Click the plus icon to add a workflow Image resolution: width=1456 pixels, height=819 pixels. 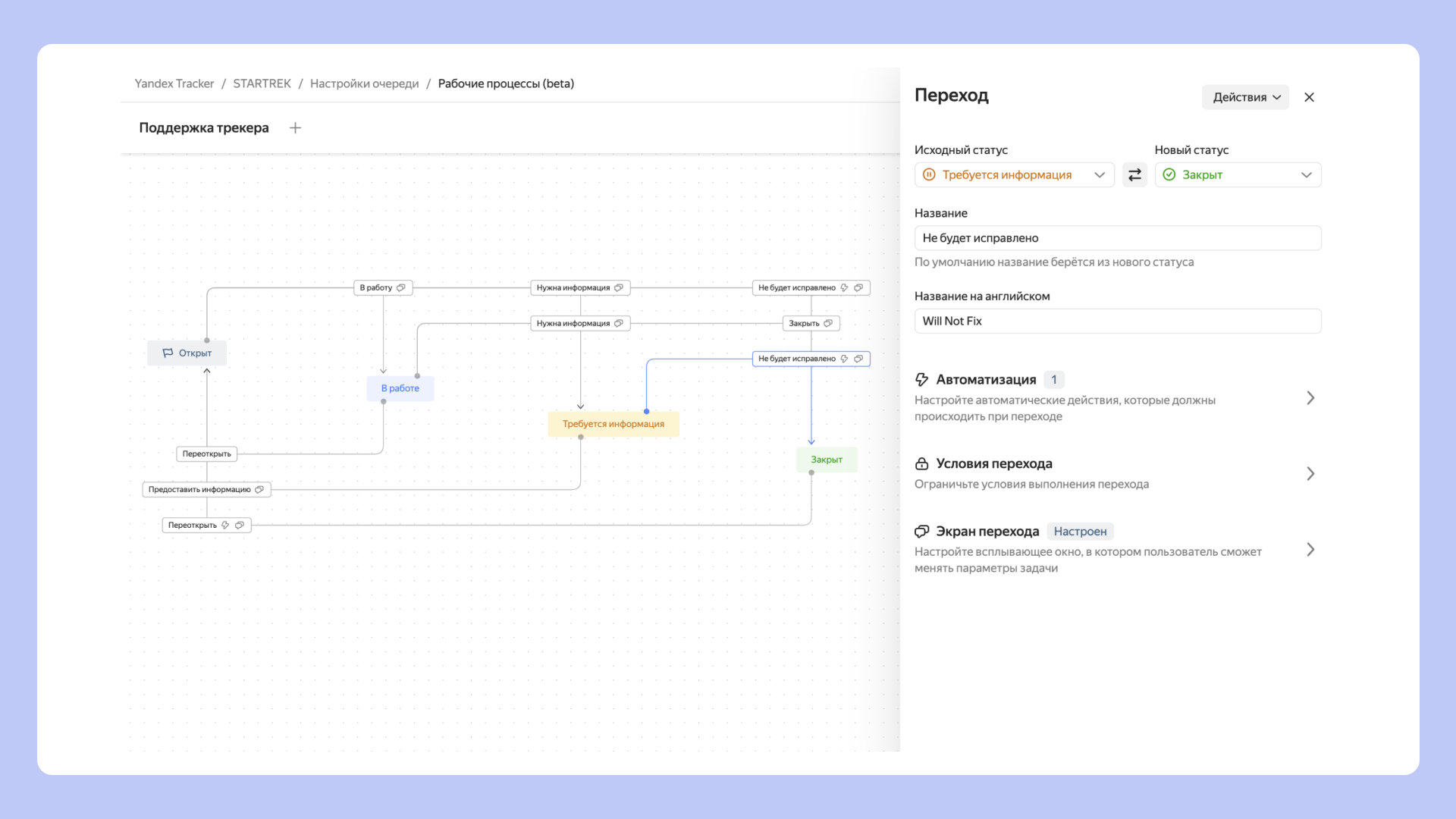click(x=295, y=128)
